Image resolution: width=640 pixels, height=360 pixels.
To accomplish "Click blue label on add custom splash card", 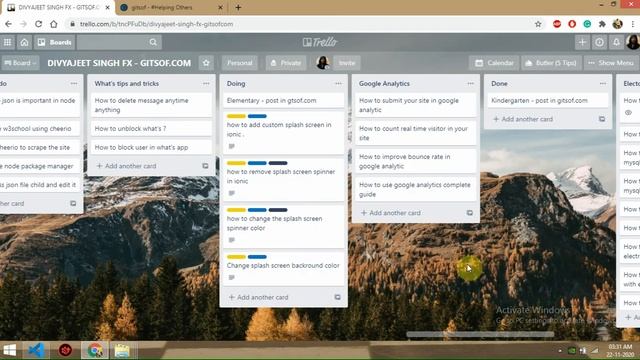I will point(257,116).
